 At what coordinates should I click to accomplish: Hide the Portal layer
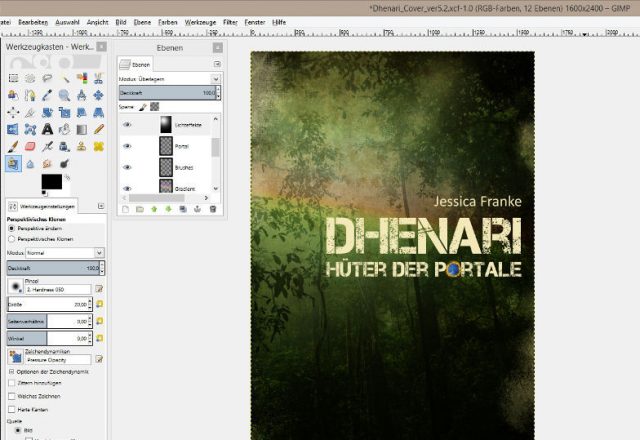coord(127,146)
